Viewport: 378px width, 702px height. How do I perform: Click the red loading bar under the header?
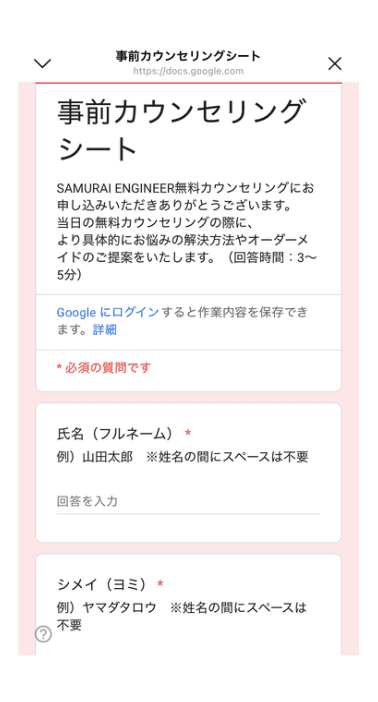[189, 83]
